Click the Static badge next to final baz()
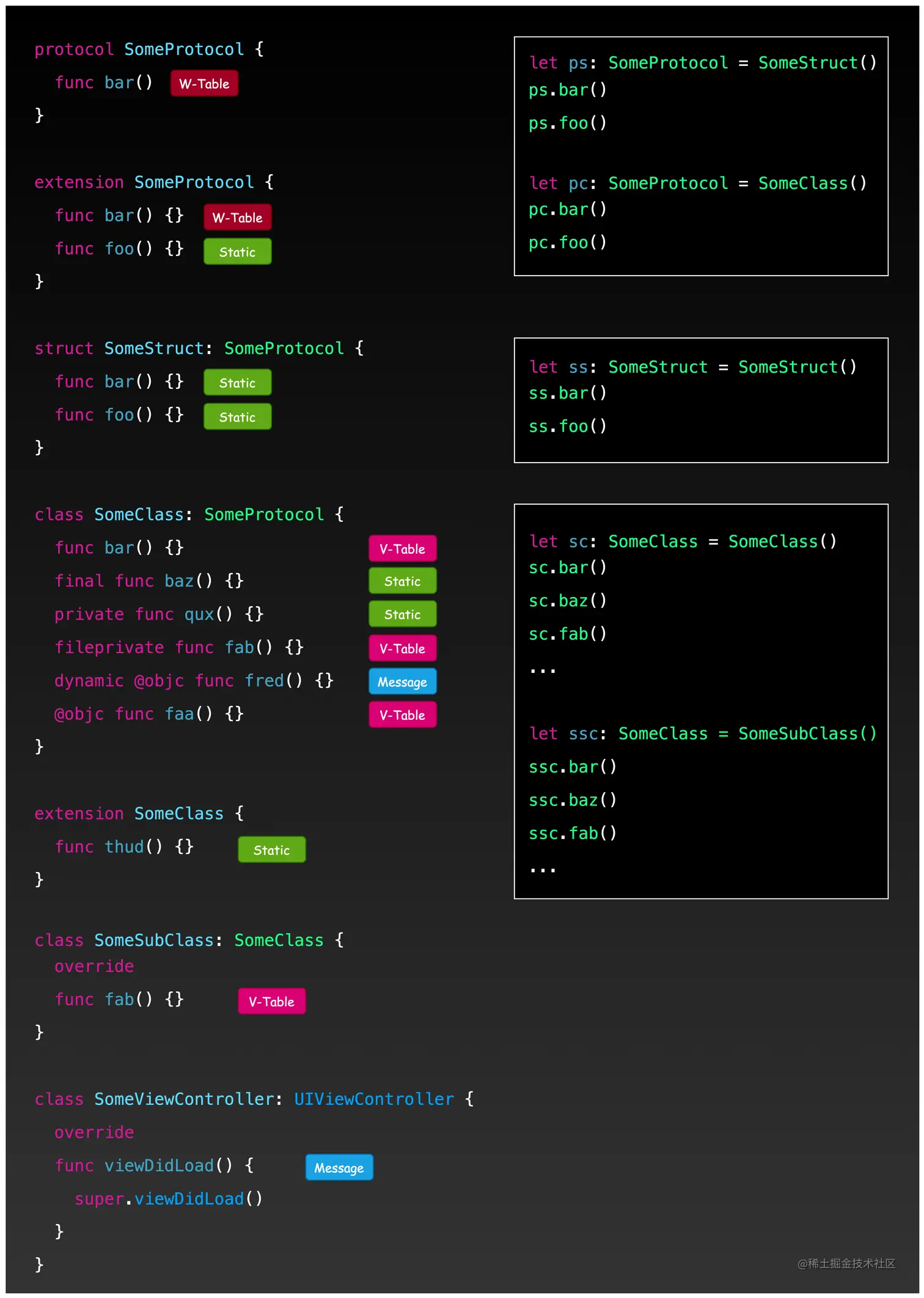This screenshot has width=924, height=1298. (402, 581)
